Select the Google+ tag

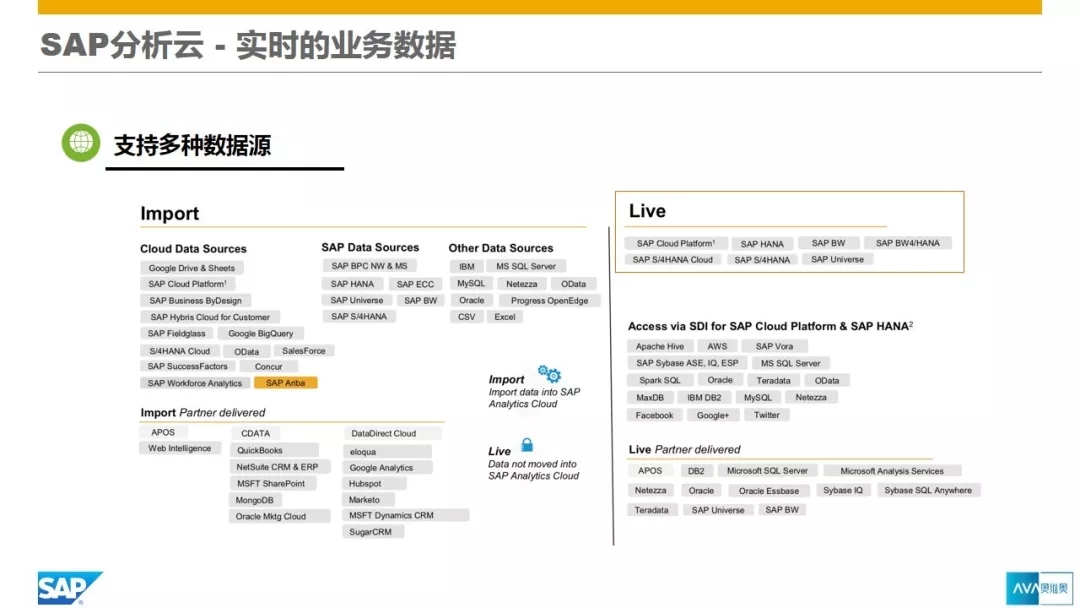tap(712, 415)
